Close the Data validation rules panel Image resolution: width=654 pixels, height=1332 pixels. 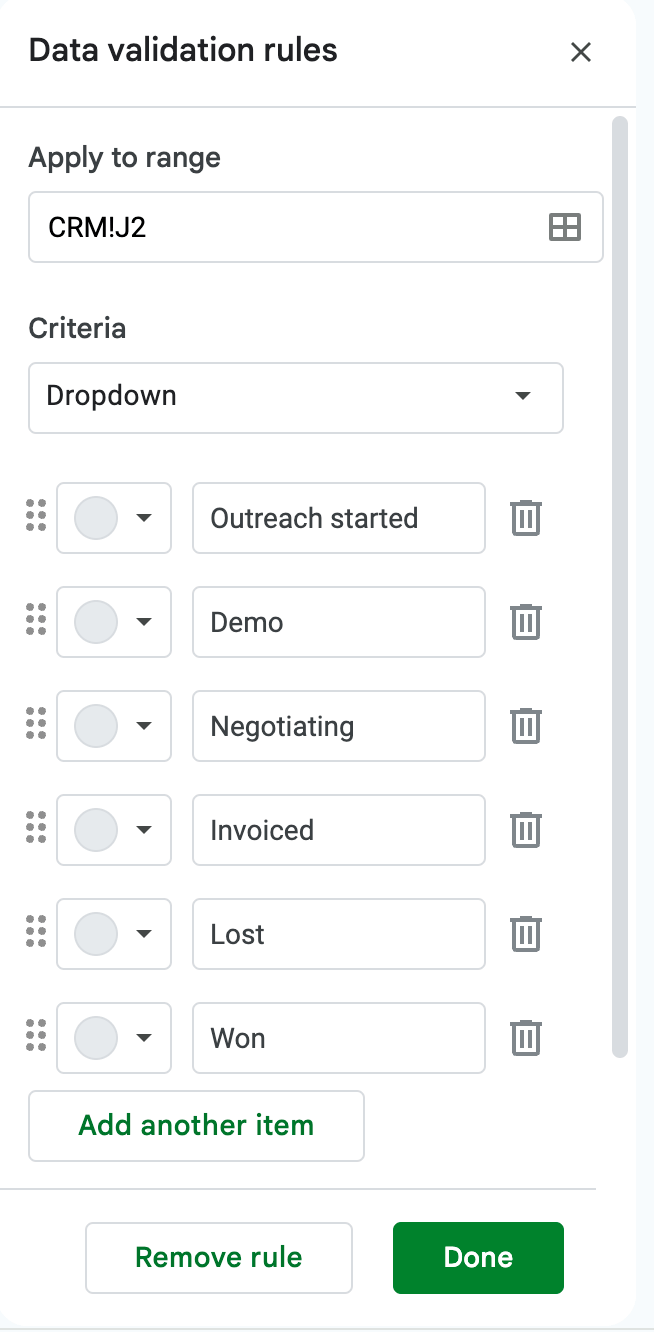pyautogui.click(x=581, y=52)
